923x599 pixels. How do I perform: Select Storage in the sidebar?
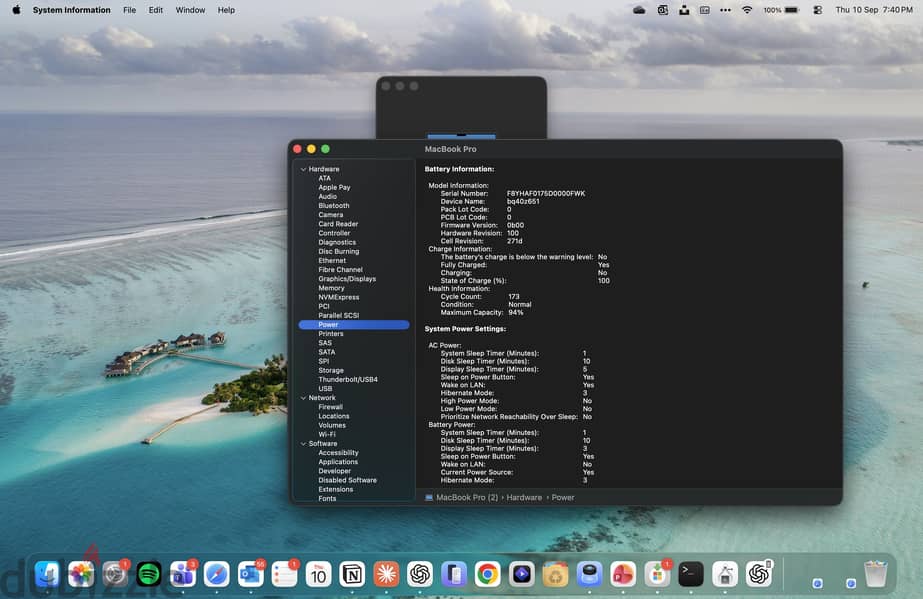(331, 370)
